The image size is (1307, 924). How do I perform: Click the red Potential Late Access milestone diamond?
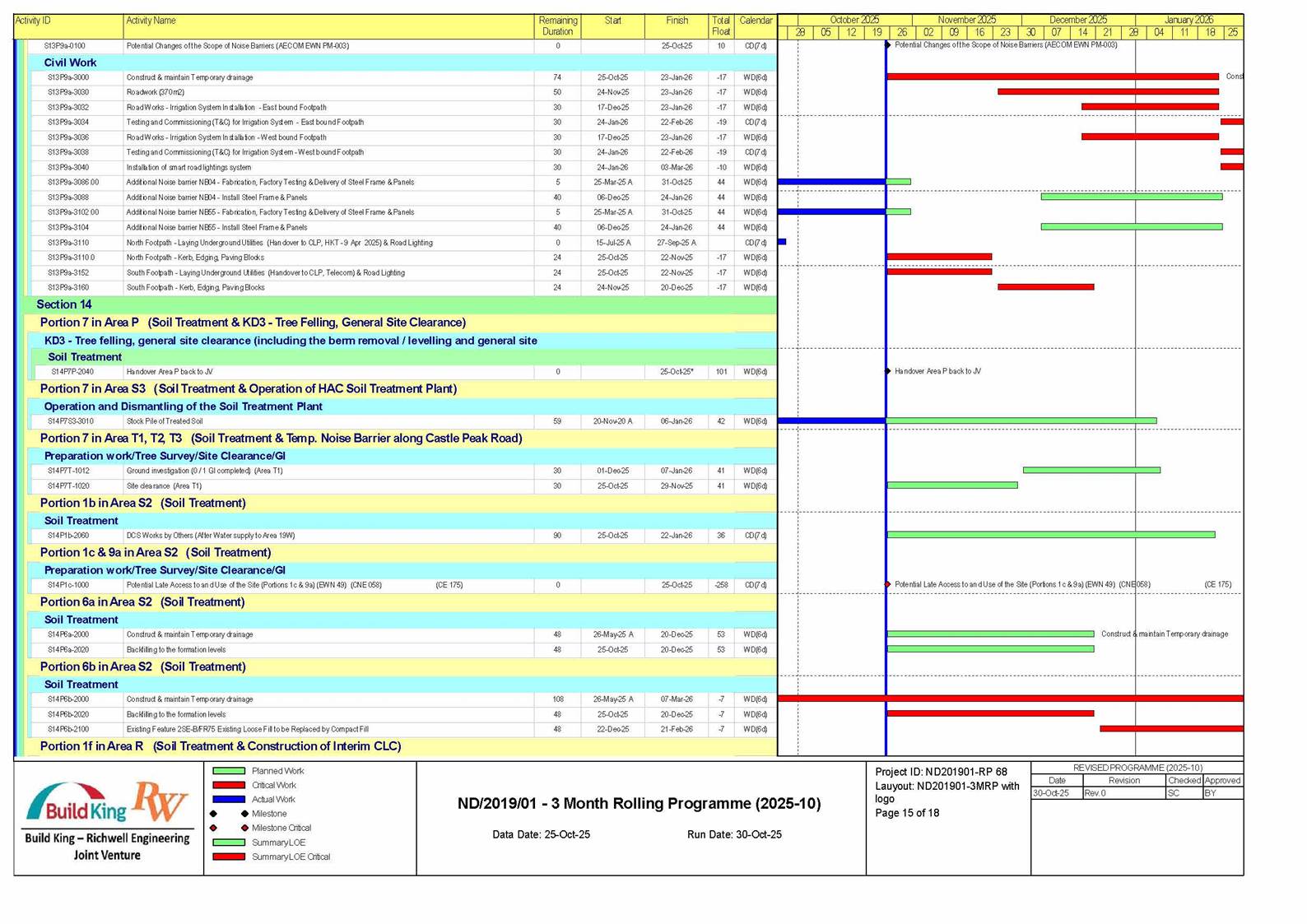887,585
